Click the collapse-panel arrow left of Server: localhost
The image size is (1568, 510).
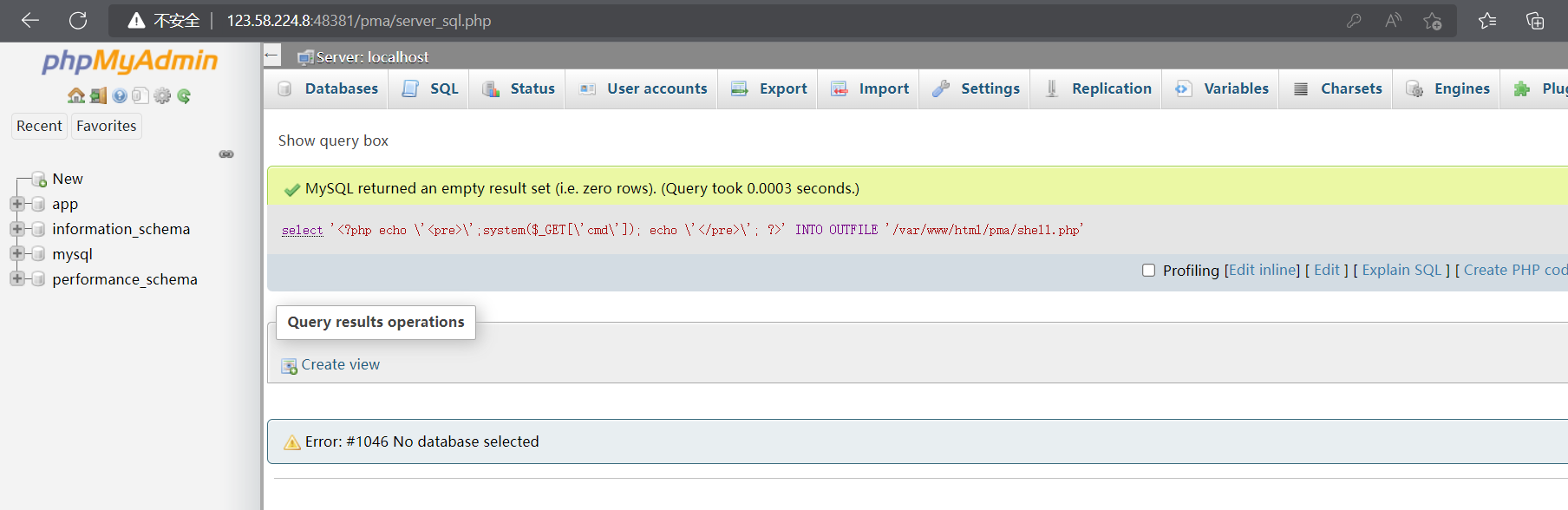point(272,56)
